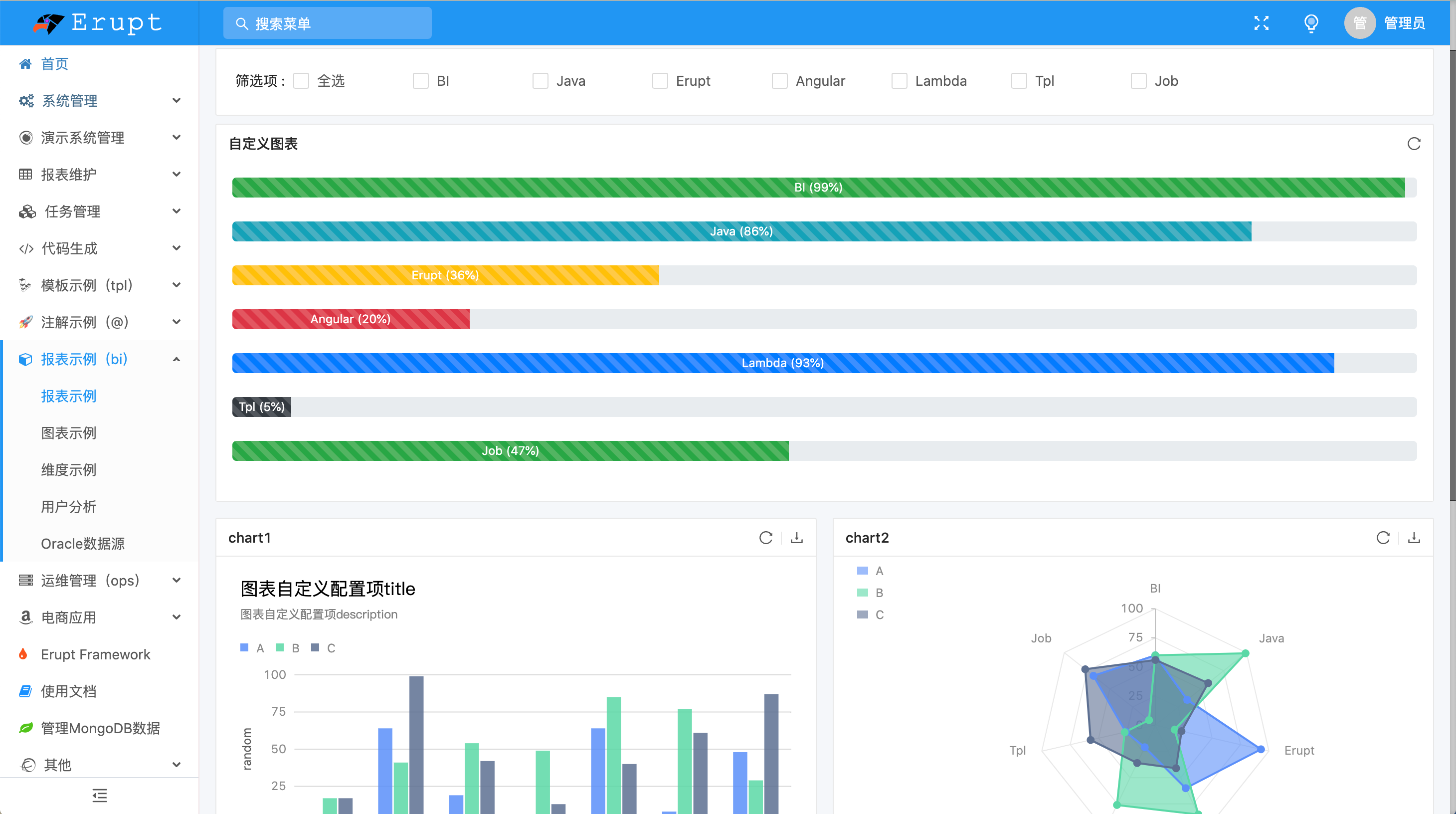Image resolution: width=1456 pixels, height=814 pixels.
Task: Check the 全选 filter checkbox
Action: tap(301, 81)
